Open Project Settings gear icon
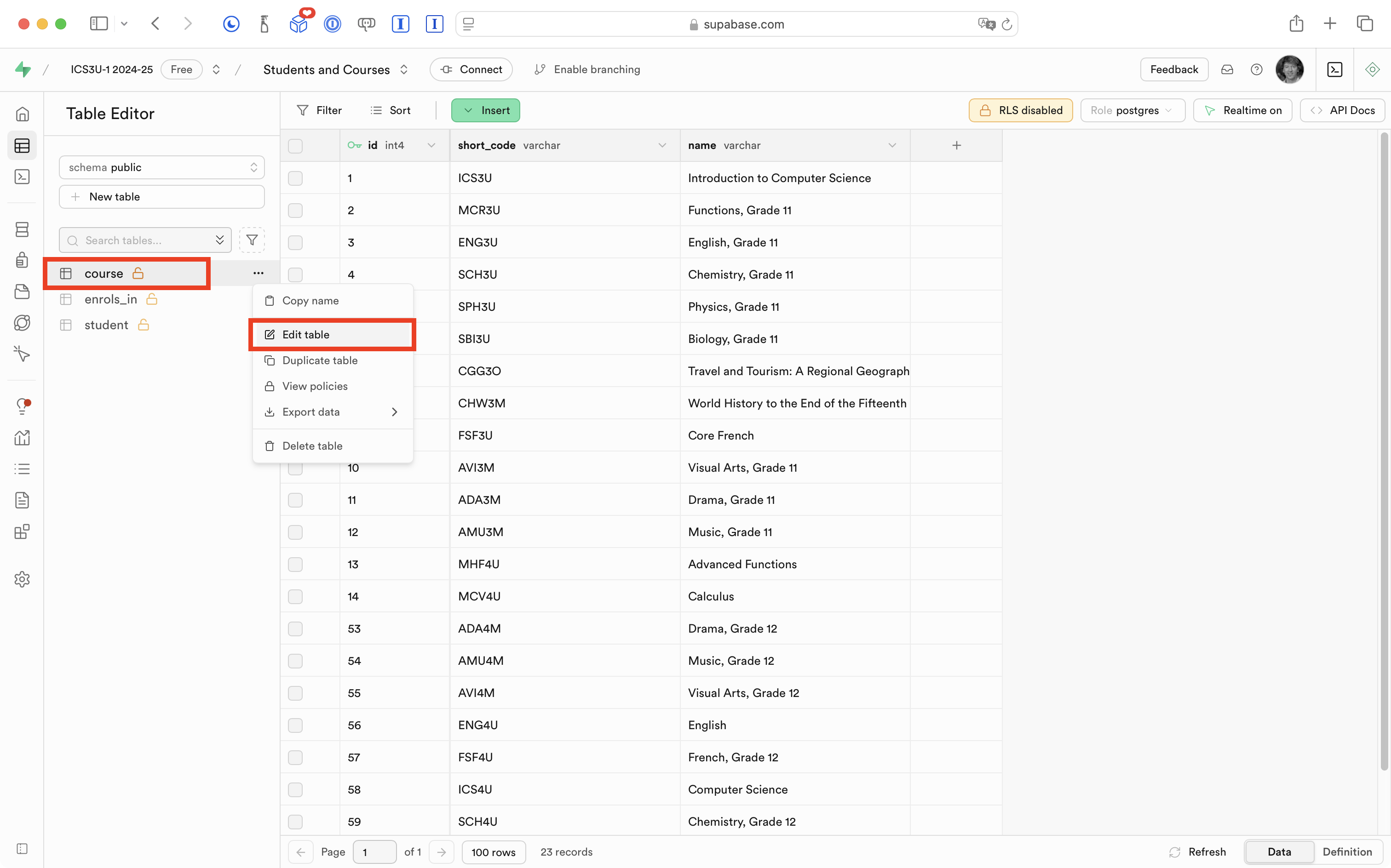1391x868 pixels. (22, 579)
